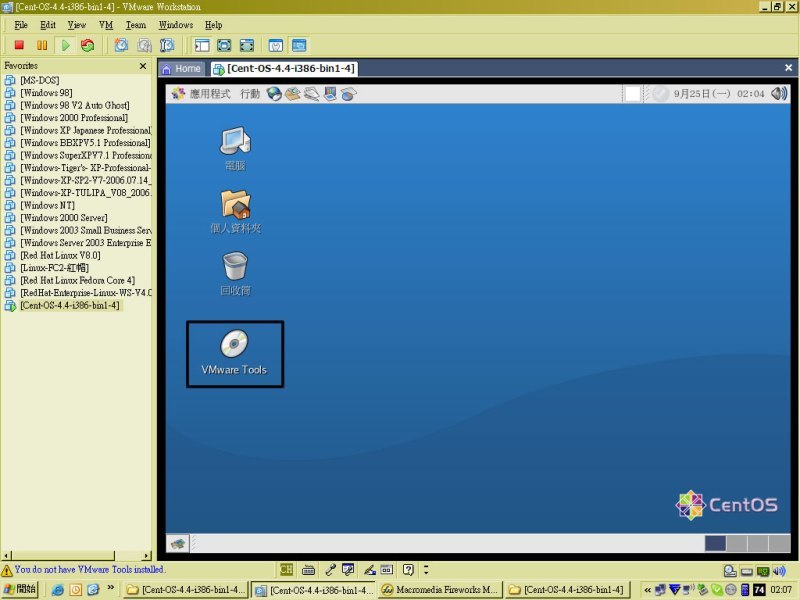Open the snapshot manager icon
This screenshot has width=800, height=600.
click(167, 45)
